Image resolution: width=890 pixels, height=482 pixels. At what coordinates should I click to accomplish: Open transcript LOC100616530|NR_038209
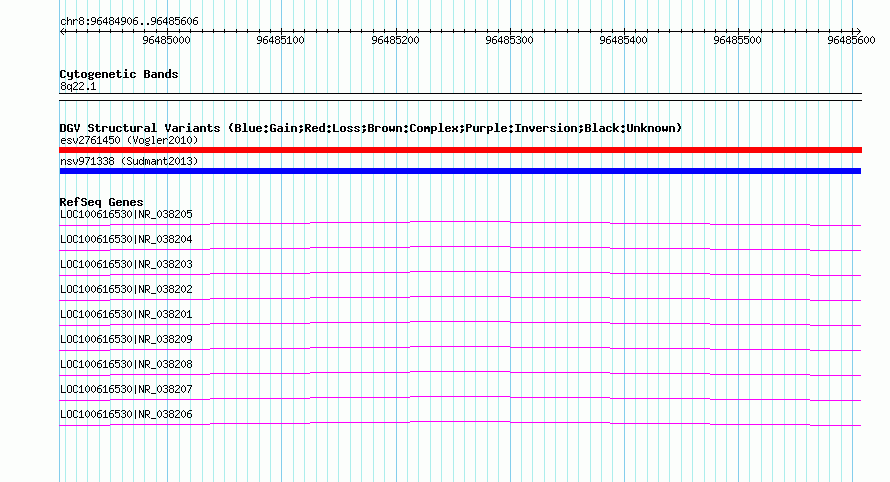tap(127, 339)
